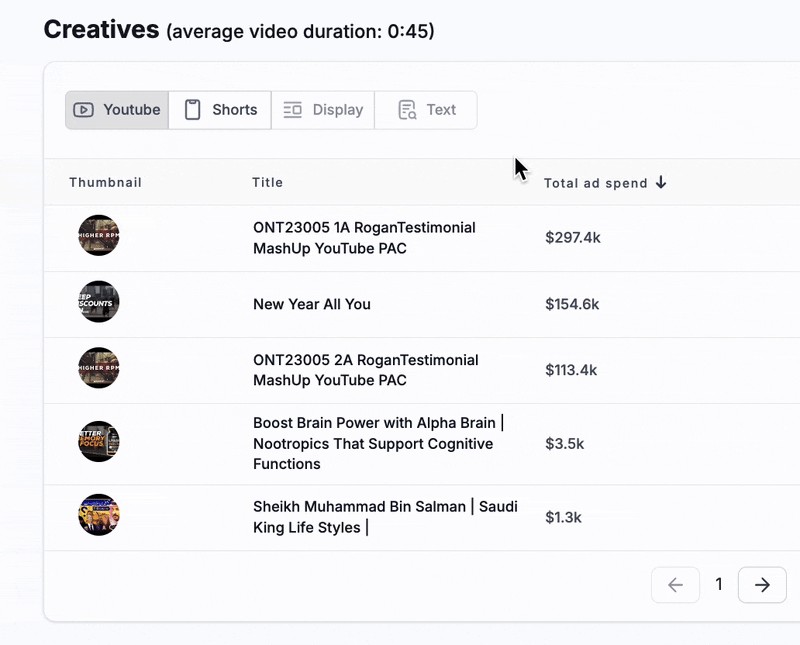Click the Display layout icon

292,110
